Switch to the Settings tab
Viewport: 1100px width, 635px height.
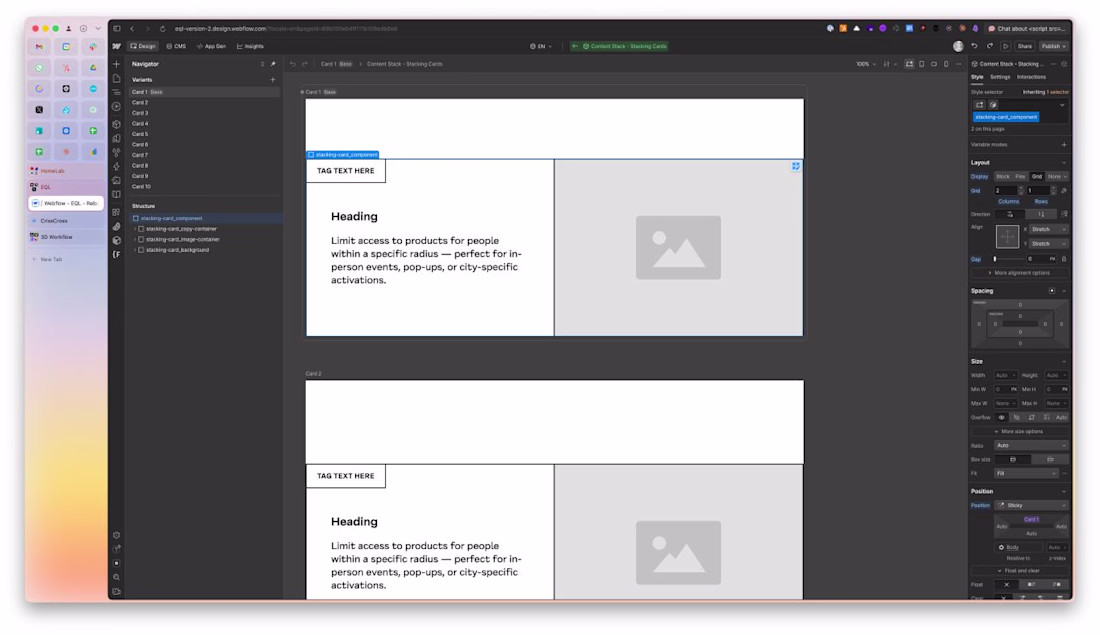1000,77
